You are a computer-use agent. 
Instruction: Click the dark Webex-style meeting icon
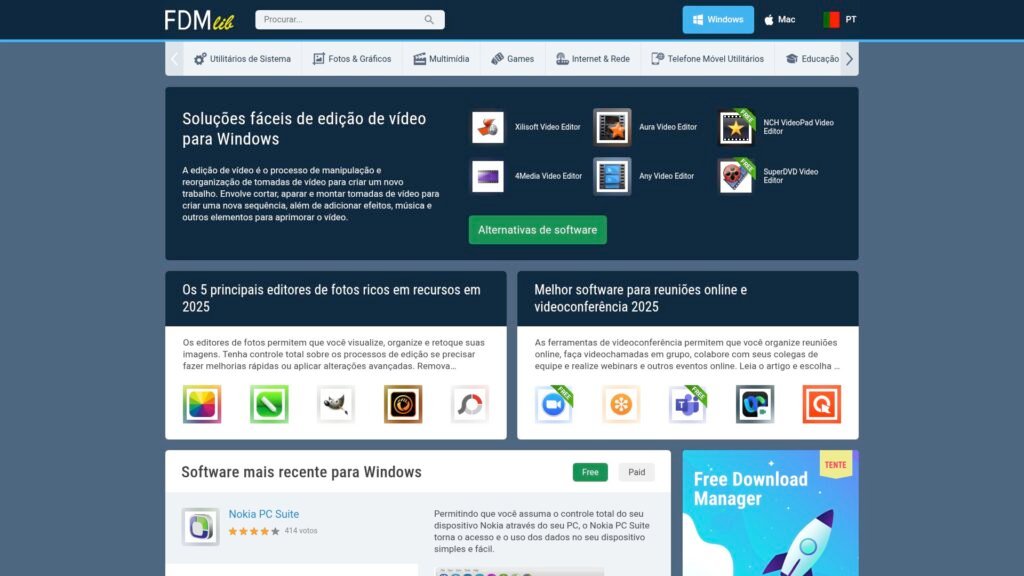755,404
